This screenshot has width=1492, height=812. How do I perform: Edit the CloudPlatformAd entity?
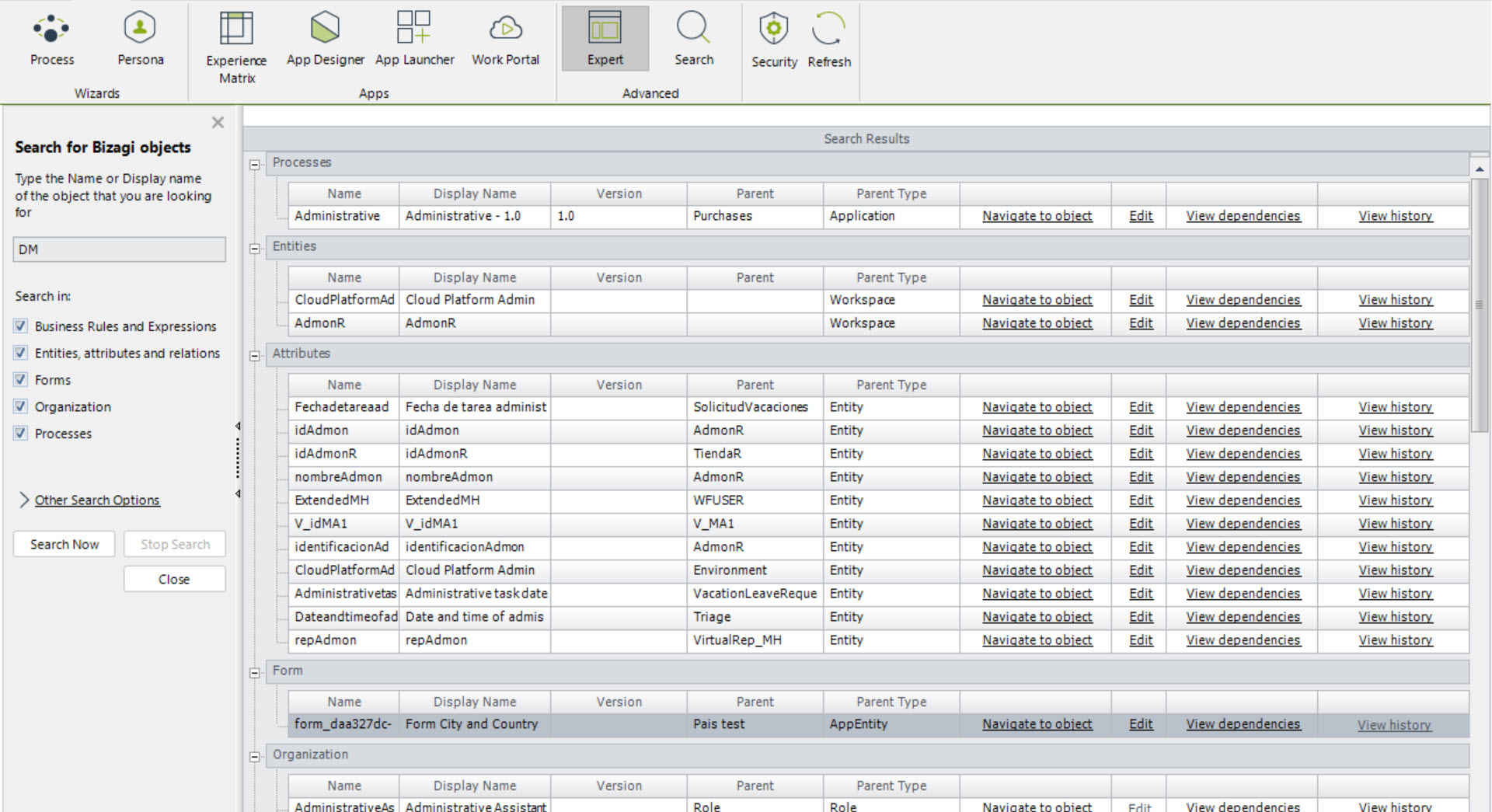(1141, 300)
